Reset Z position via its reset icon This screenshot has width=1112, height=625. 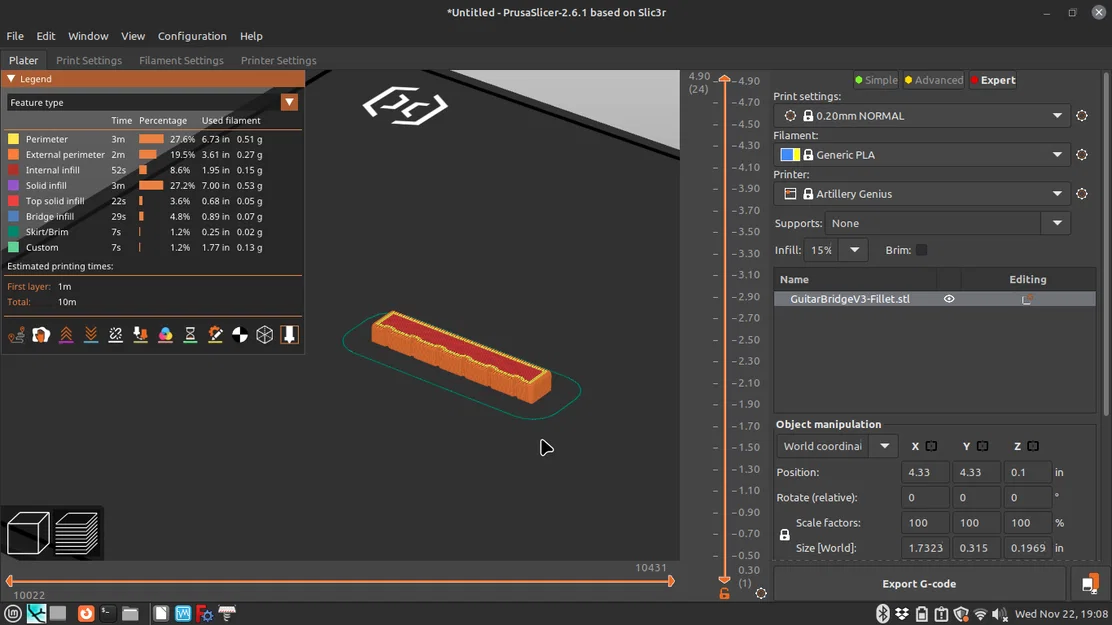pyautogui.click(x=1033, y=446)
